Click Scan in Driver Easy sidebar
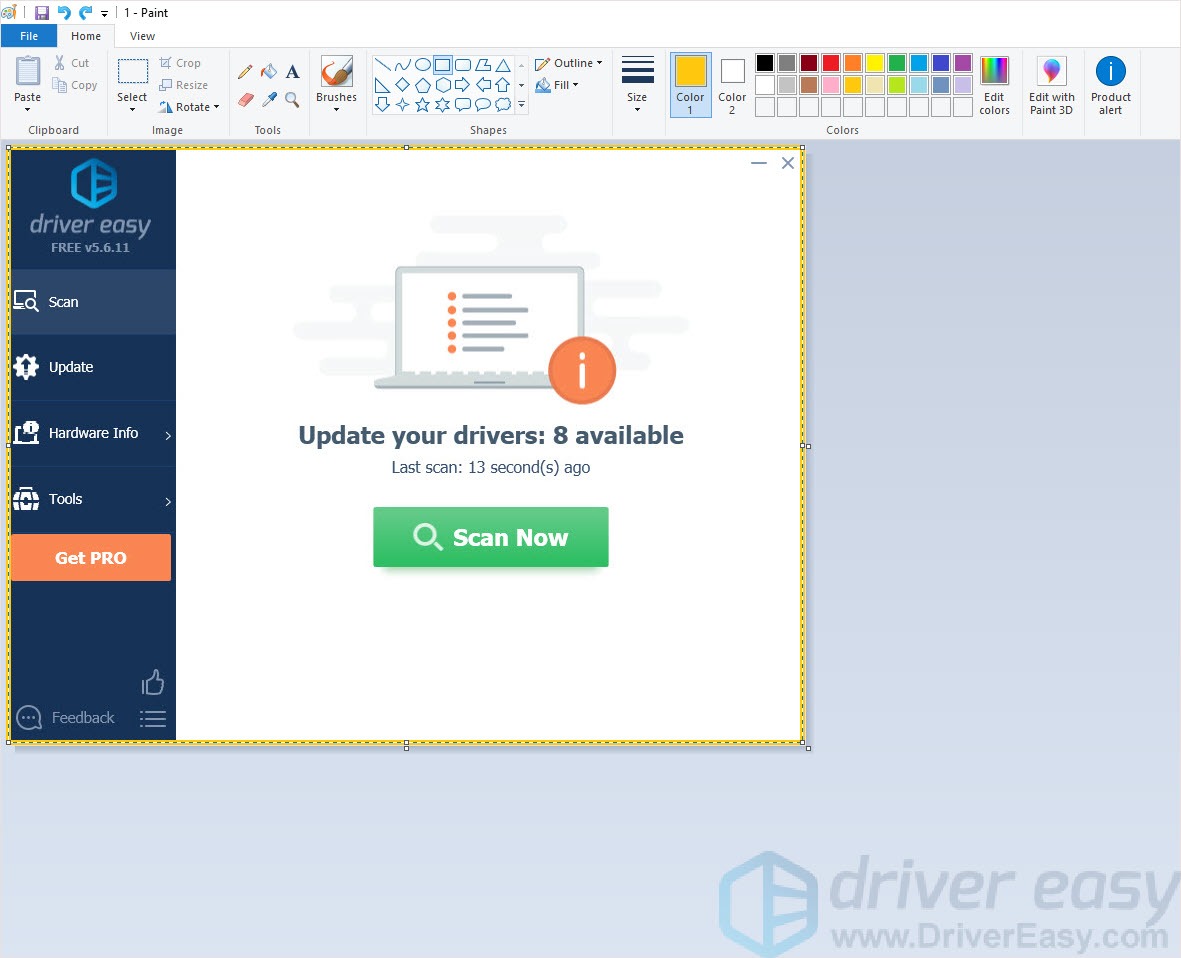Viewport: 1181px width, 958px height. [93, 302]
